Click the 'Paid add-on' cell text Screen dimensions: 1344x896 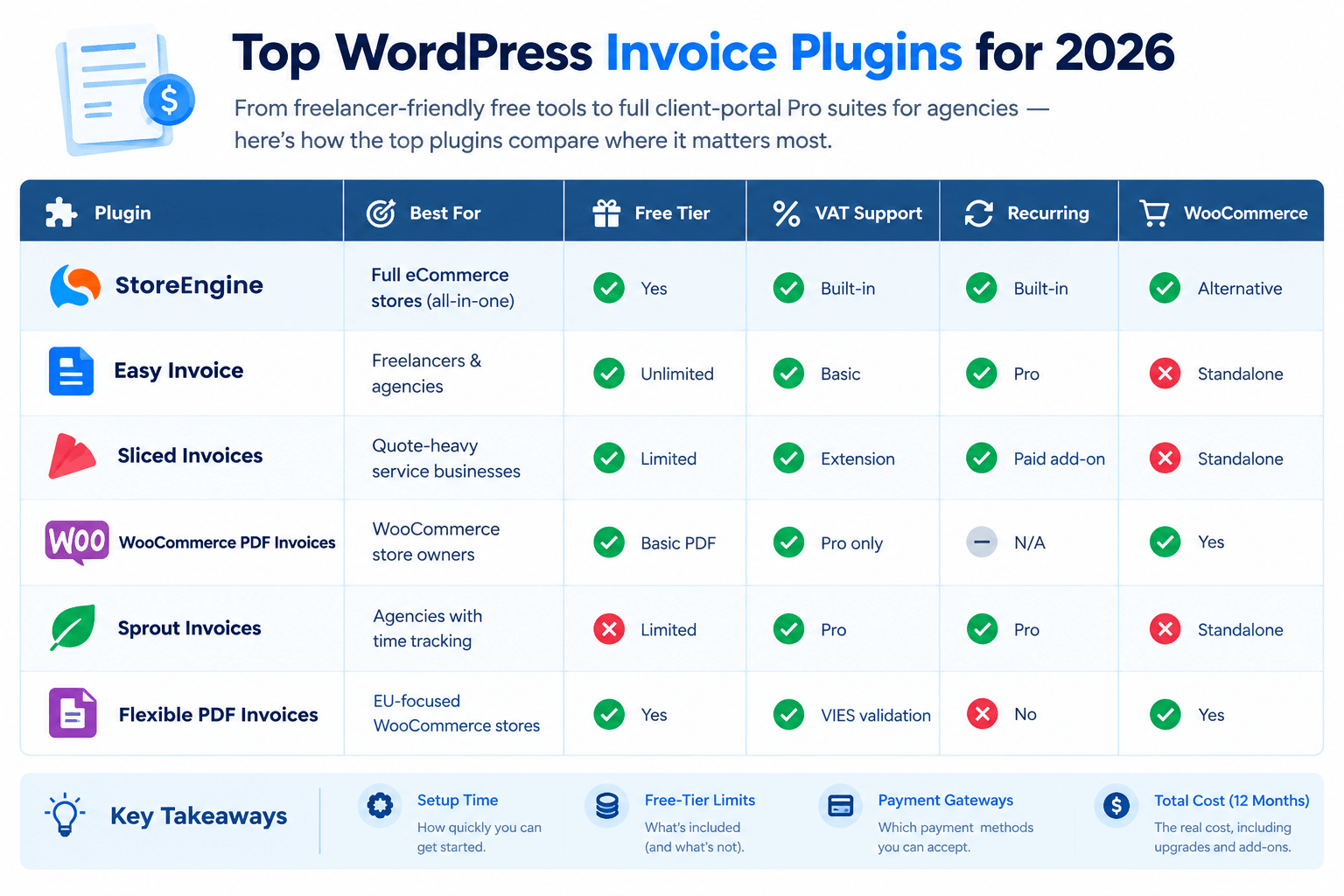tap(1059, 458)
